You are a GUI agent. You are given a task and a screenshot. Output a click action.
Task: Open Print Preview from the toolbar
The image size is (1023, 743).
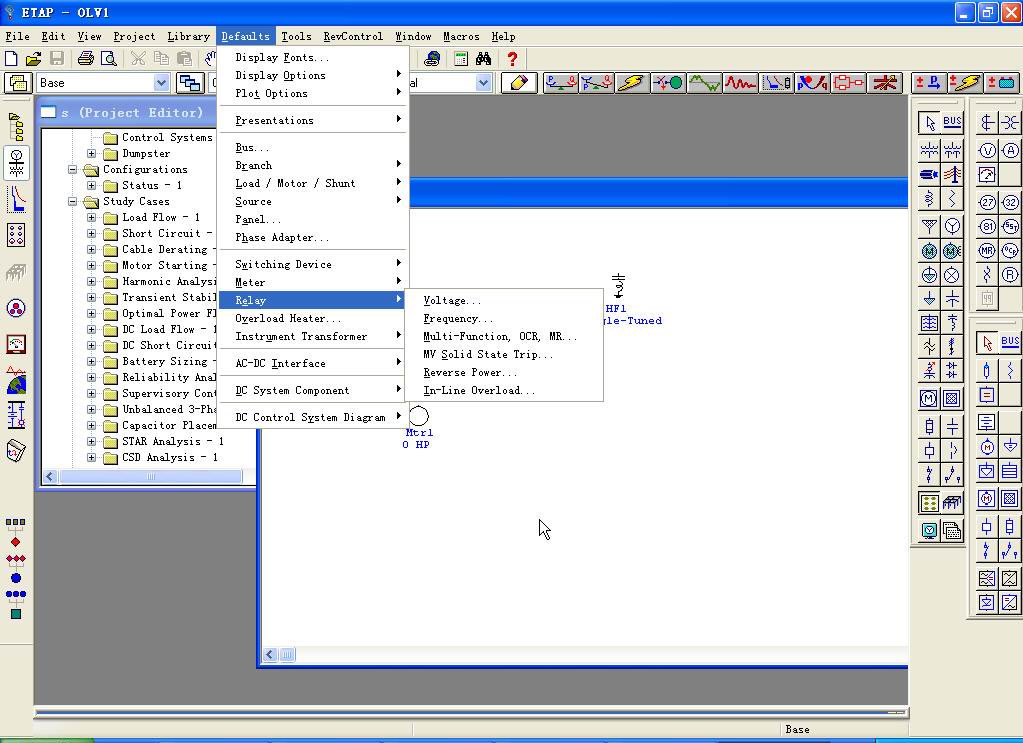point(108,59)
